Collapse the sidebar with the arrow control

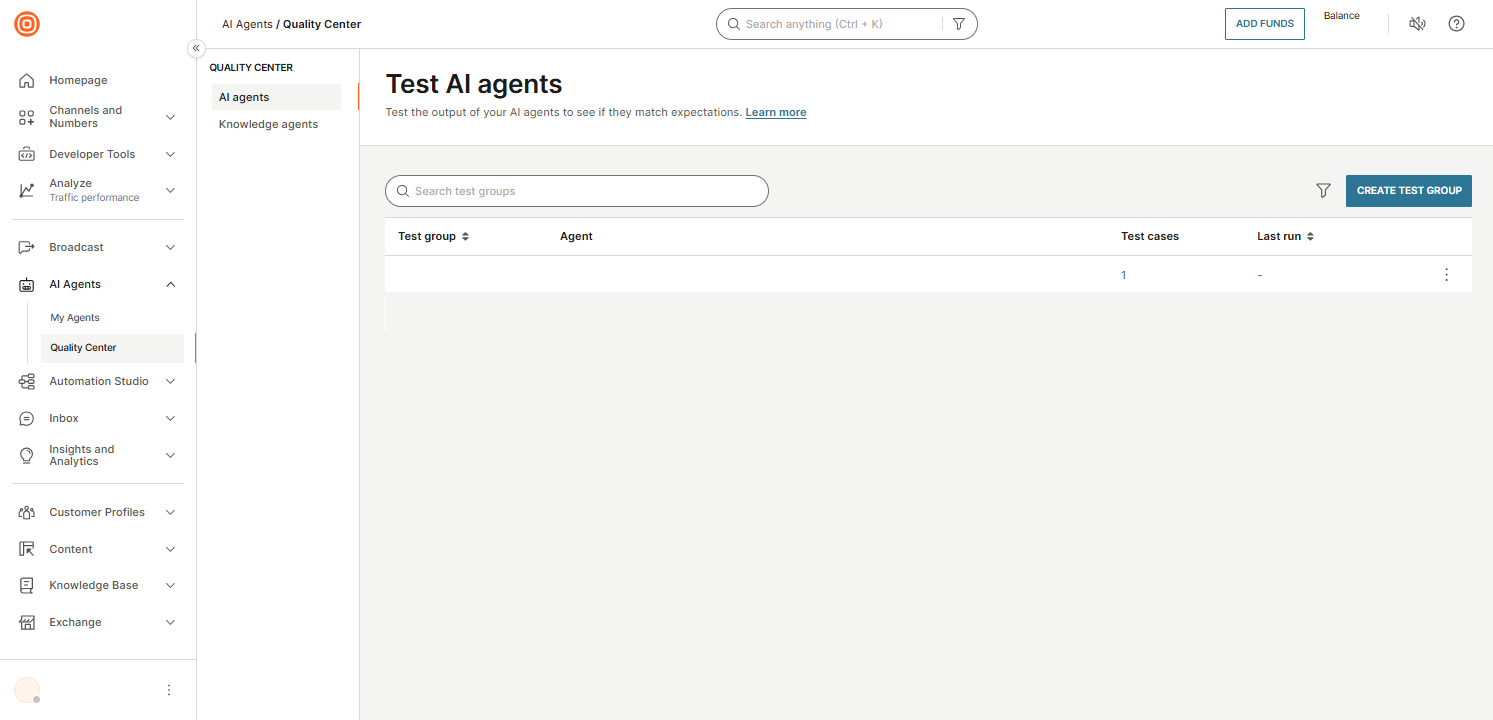196,47
